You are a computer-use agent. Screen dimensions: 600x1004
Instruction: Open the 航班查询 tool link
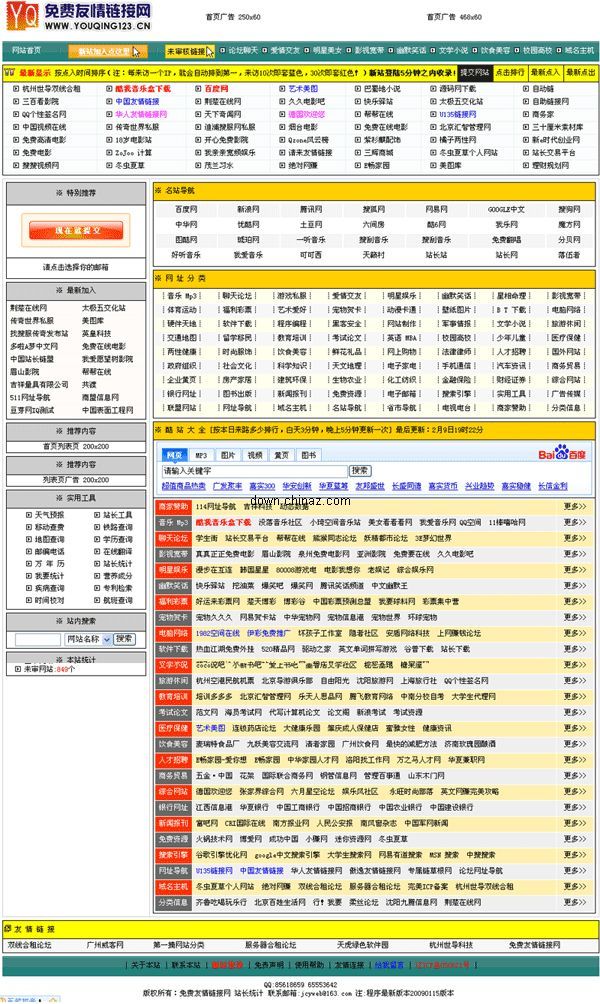tap(117, 600)
